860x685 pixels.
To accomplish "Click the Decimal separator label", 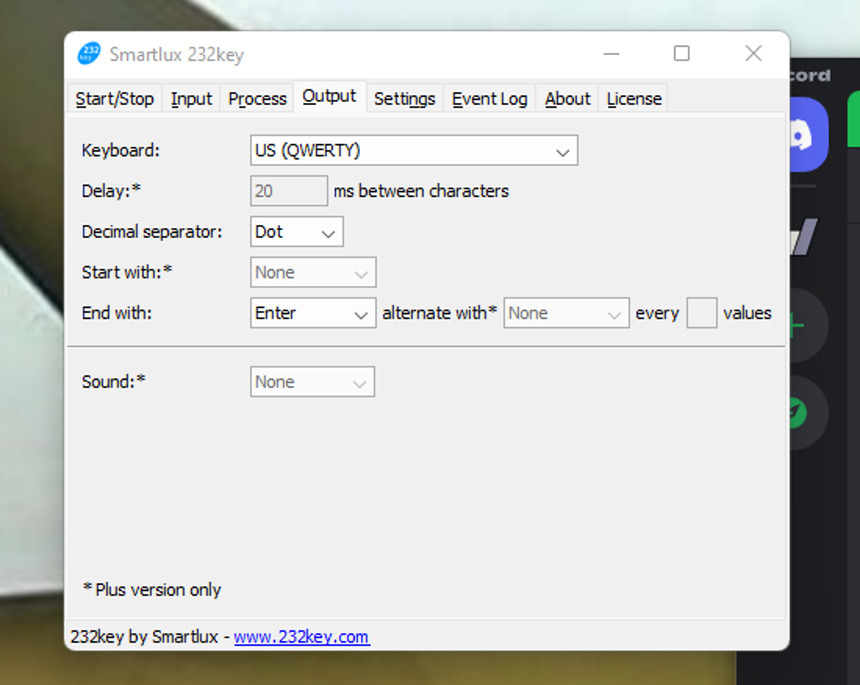I will [x=152, y=231].
